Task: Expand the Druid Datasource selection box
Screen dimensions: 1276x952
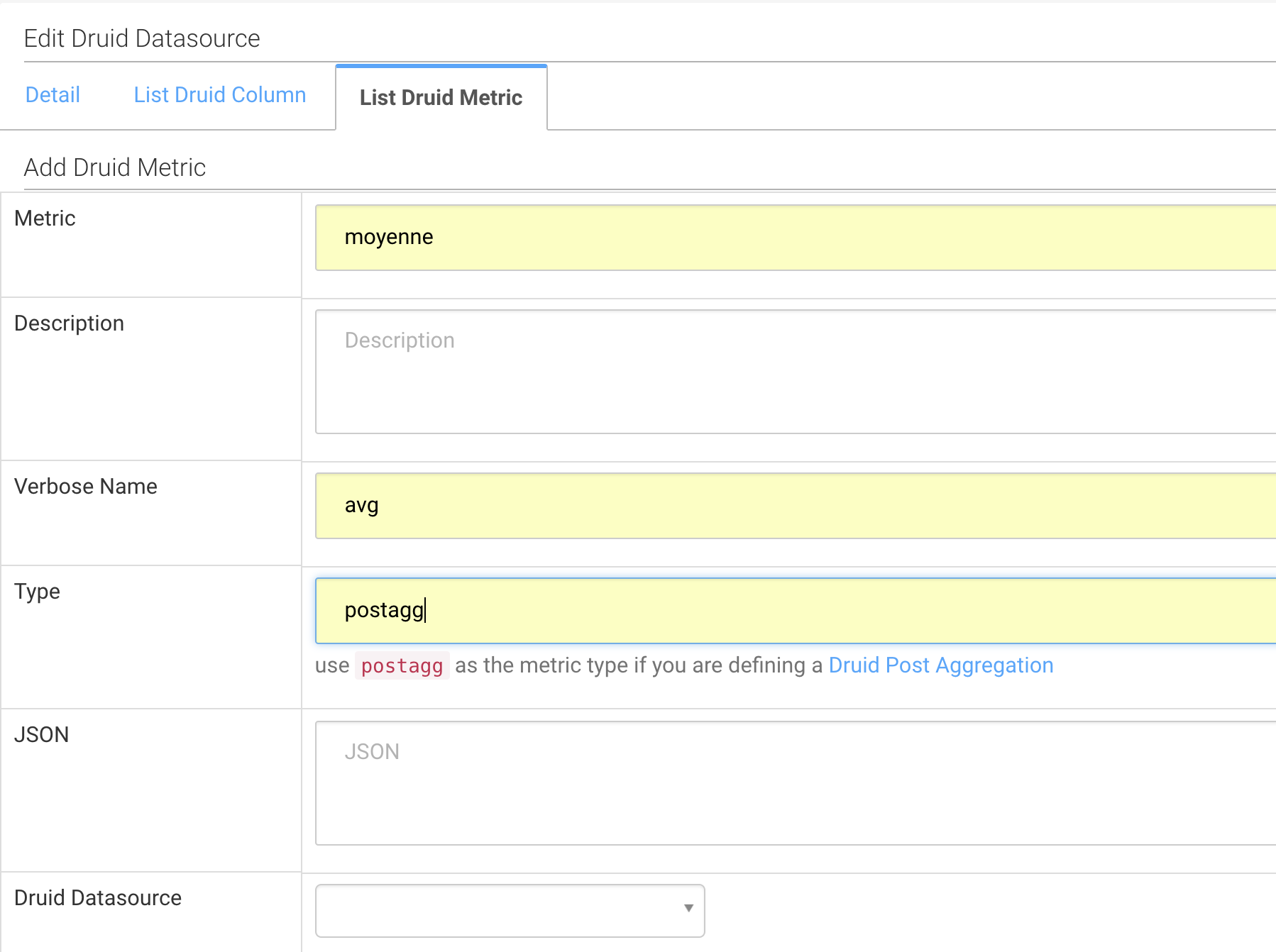Action: pos(510,910)
